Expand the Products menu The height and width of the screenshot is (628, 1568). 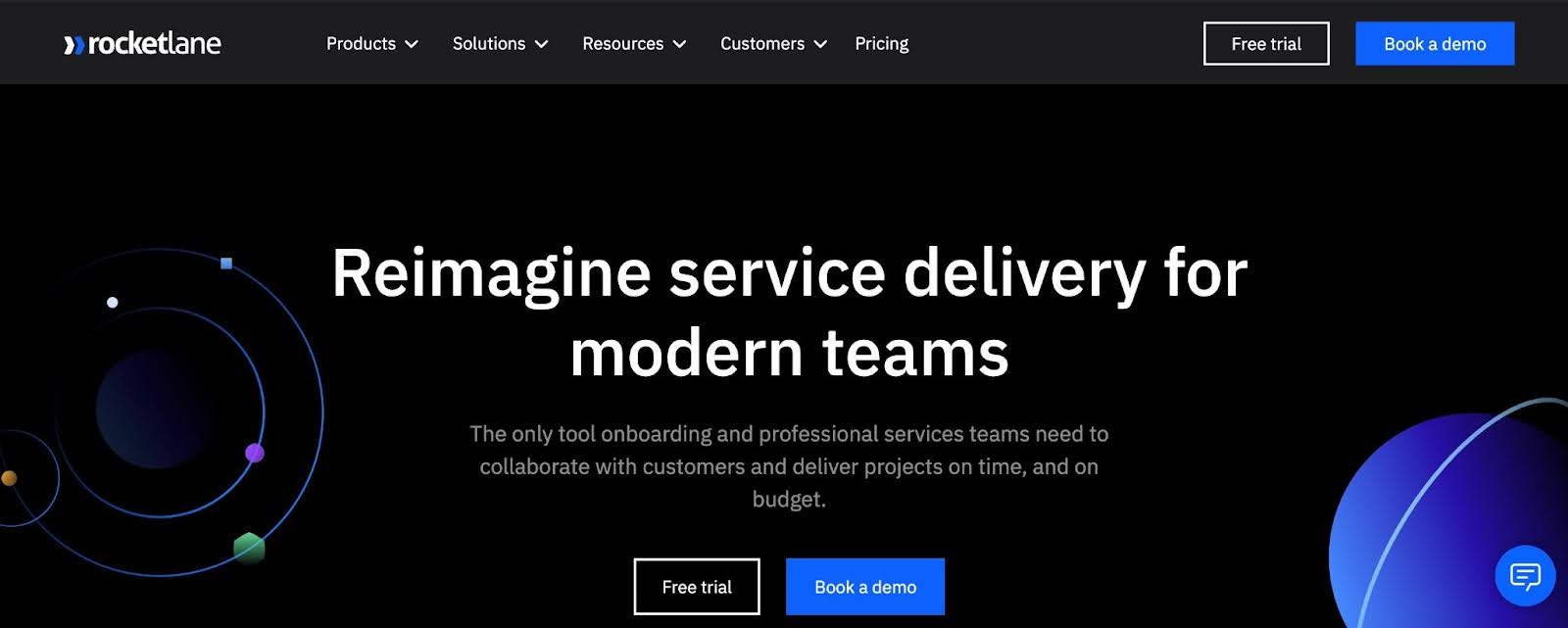point(372,44)
